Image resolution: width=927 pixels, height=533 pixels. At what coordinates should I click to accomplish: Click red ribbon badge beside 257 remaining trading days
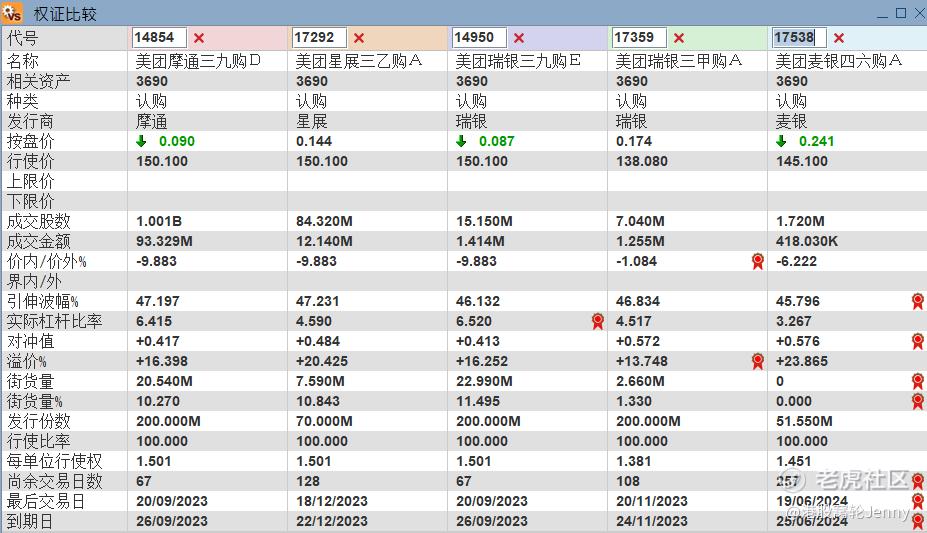click(918, 482)
